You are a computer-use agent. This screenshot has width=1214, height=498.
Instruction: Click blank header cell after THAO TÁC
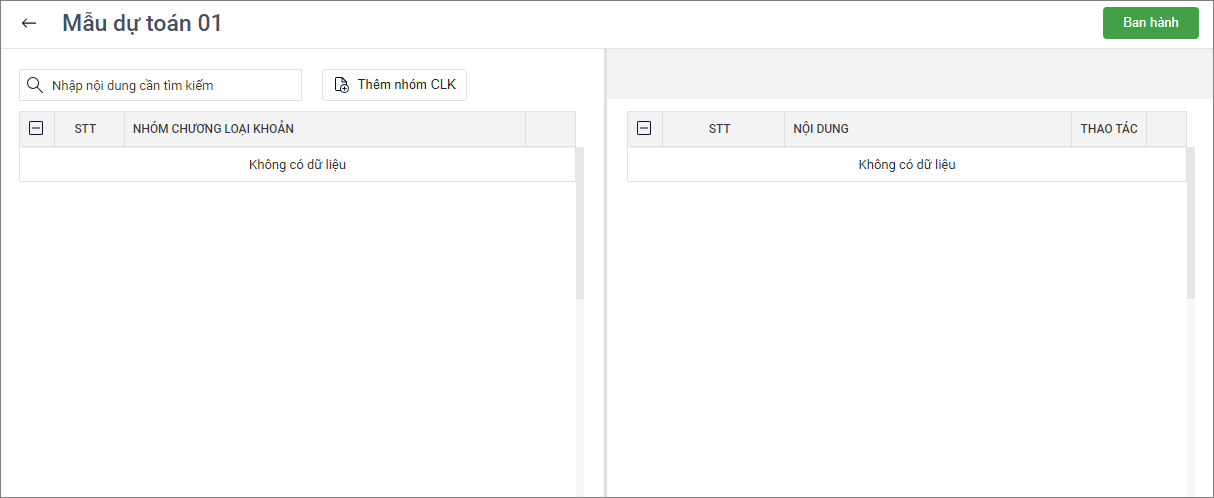[x=1166, y=129]
